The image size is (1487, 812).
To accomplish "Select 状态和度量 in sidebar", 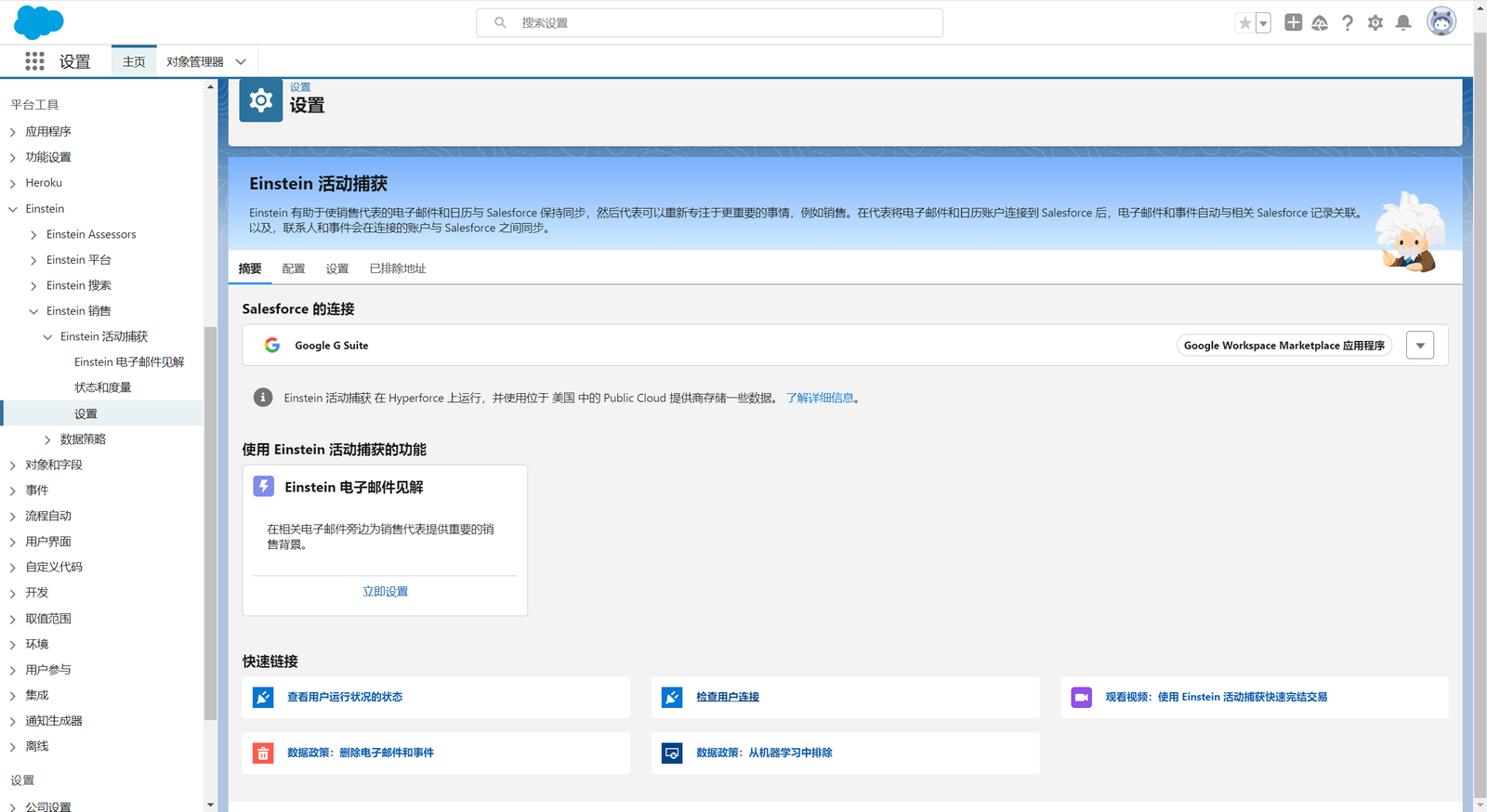I will (102, 387).
